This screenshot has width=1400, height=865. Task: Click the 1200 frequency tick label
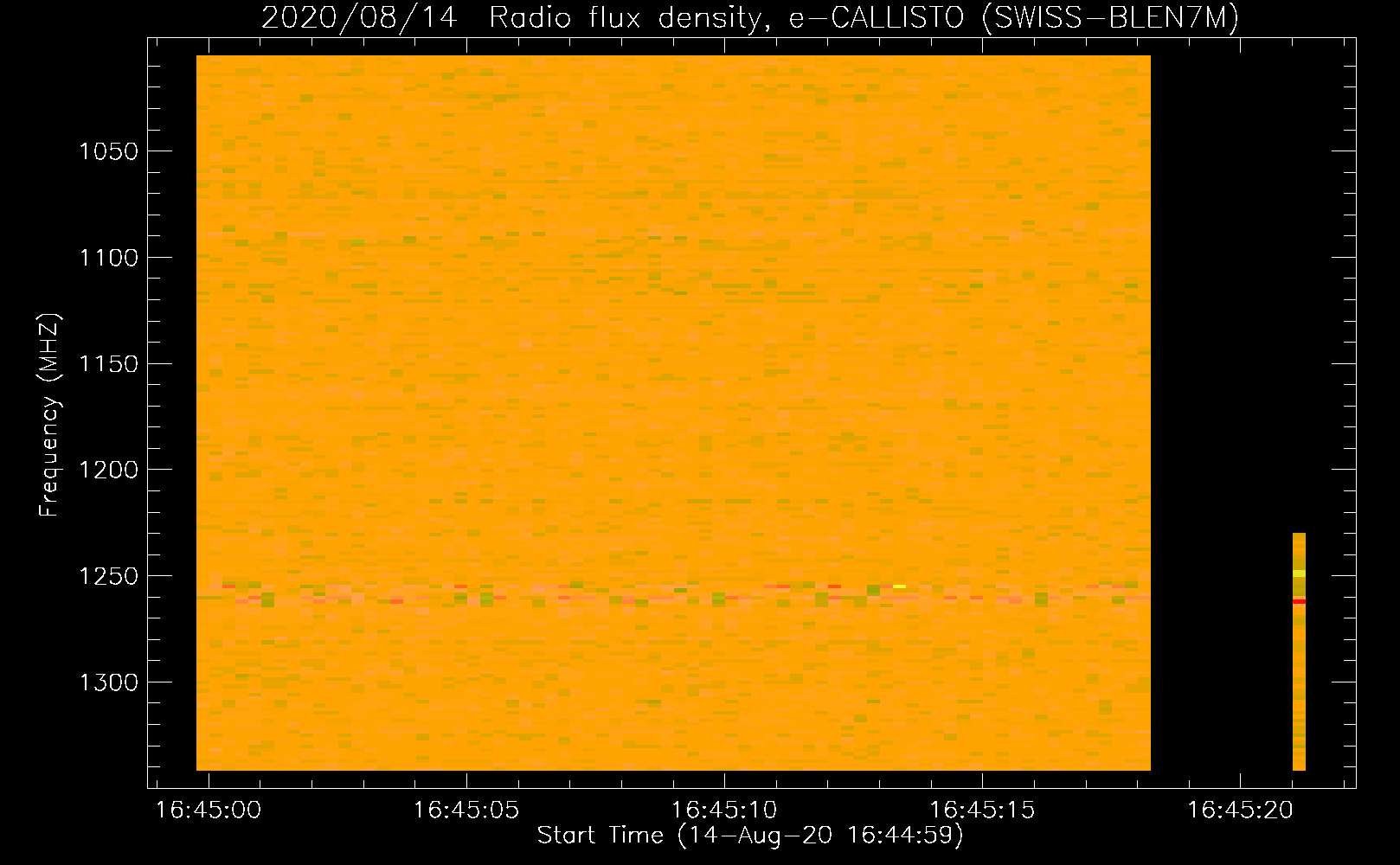(108, 470)
